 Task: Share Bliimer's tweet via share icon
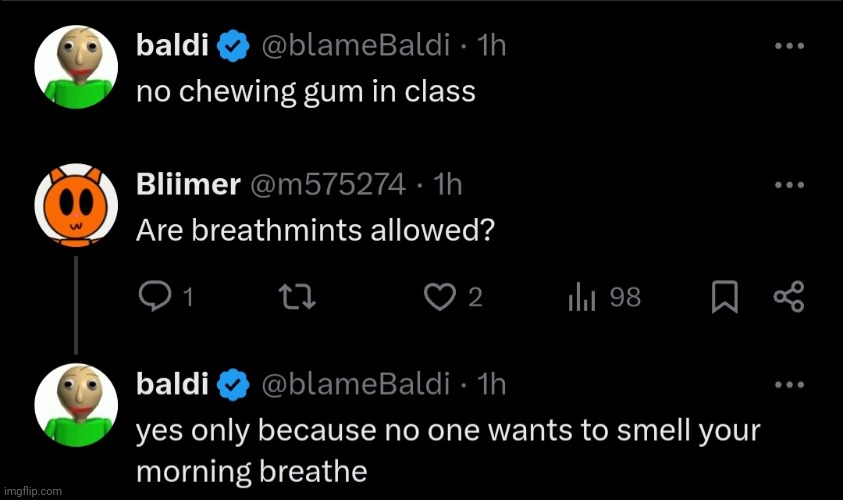(x=789, y=297)
